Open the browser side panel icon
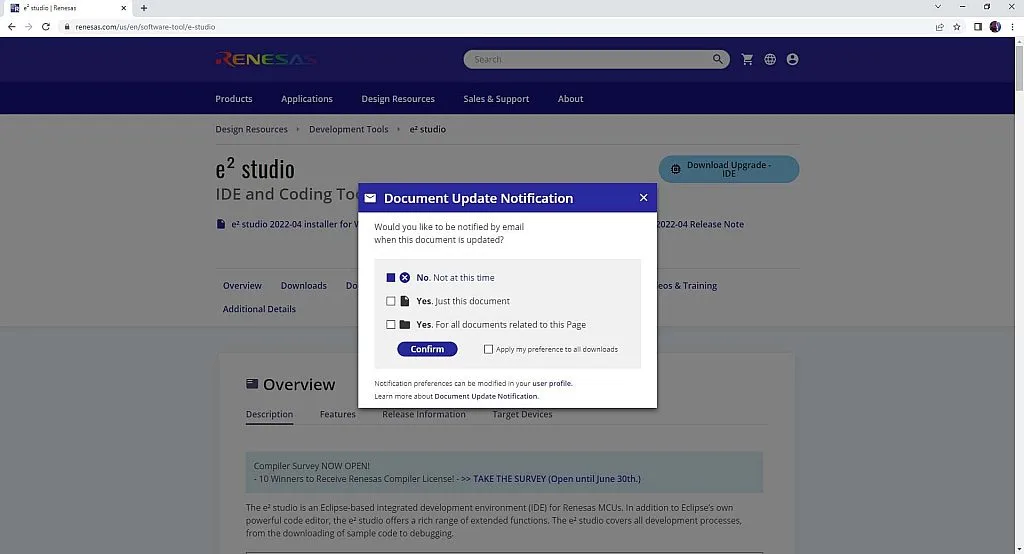This screenshot has height=554, width=1024. coord(978,27)
